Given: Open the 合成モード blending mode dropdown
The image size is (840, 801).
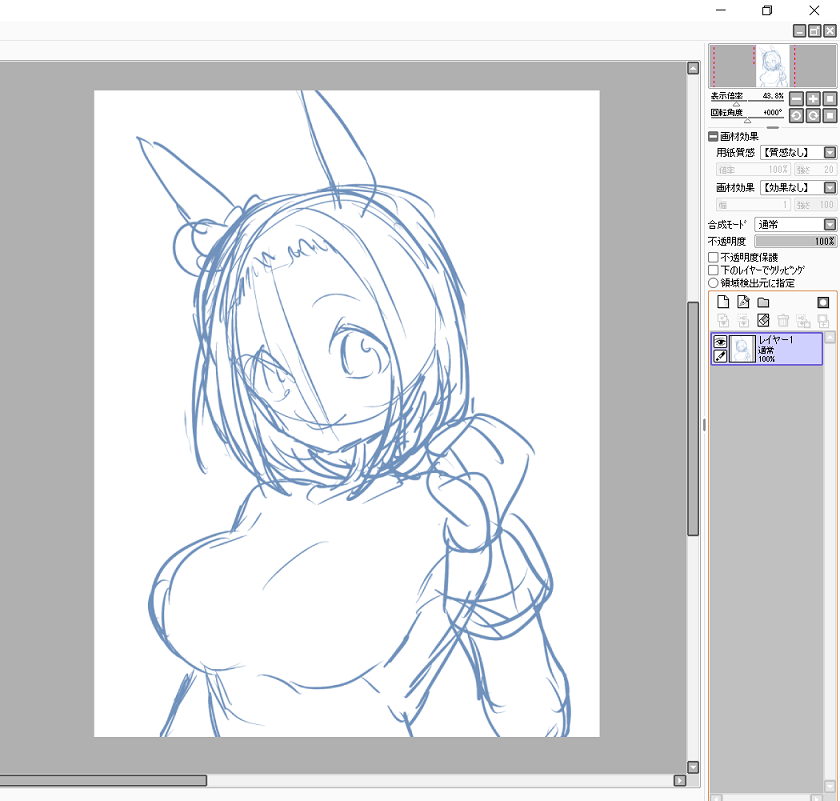Looking at the screenshot, I should click(829, 225).
